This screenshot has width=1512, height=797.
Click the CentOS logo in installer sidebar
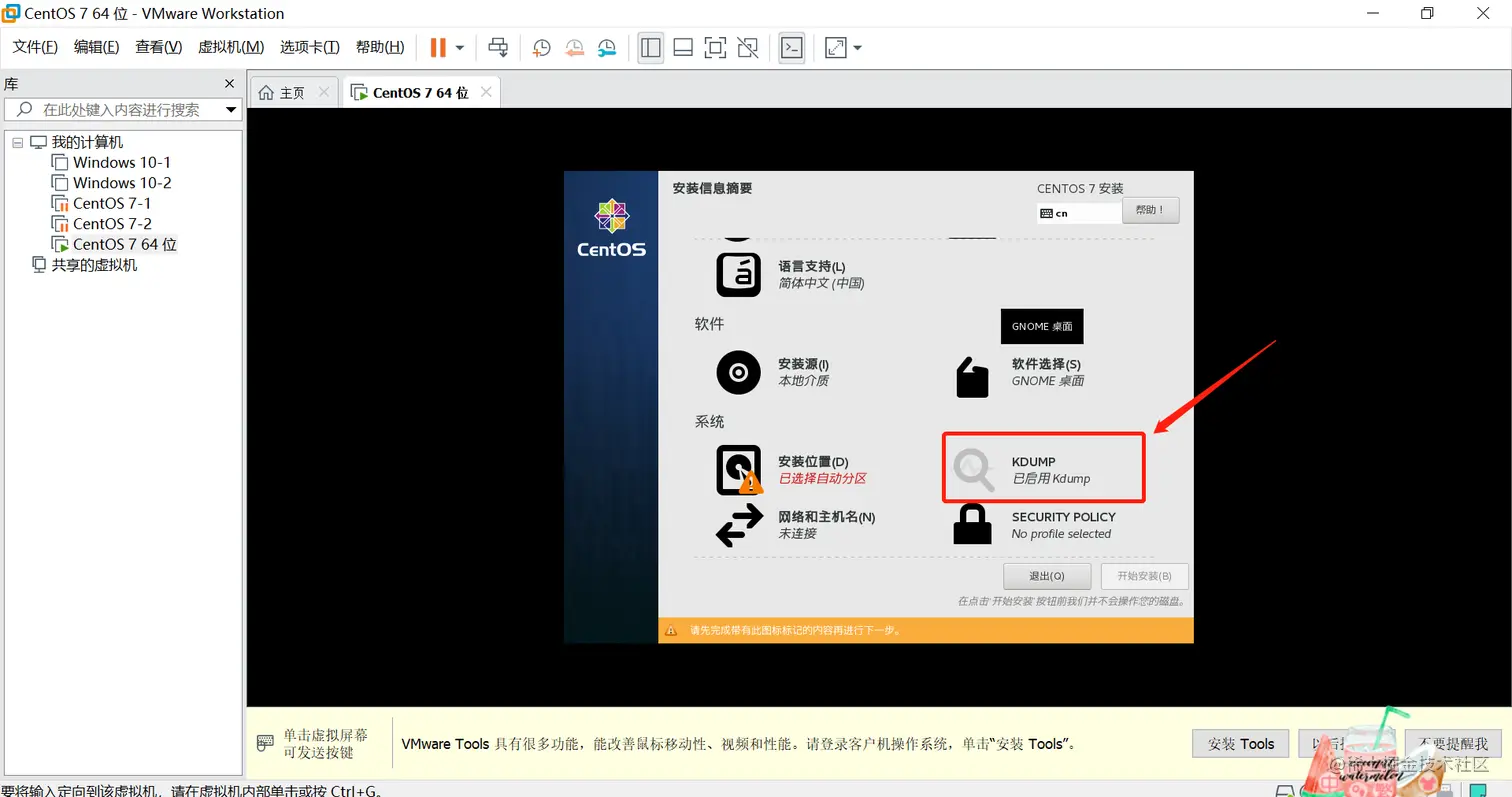[x=611, y=228]
